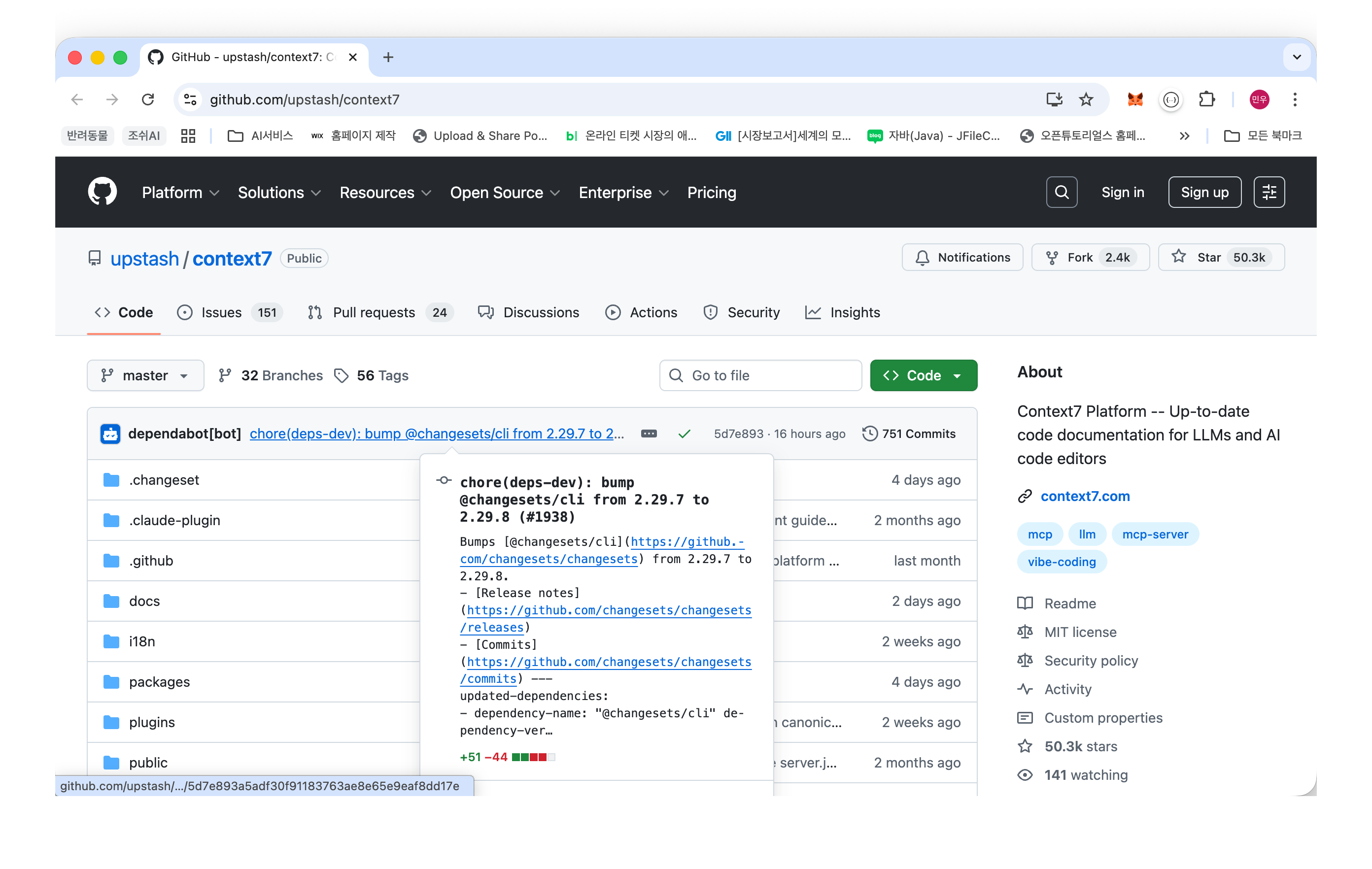
Task: Close the GitHub browser tab
Action: [x=353, y=57]
